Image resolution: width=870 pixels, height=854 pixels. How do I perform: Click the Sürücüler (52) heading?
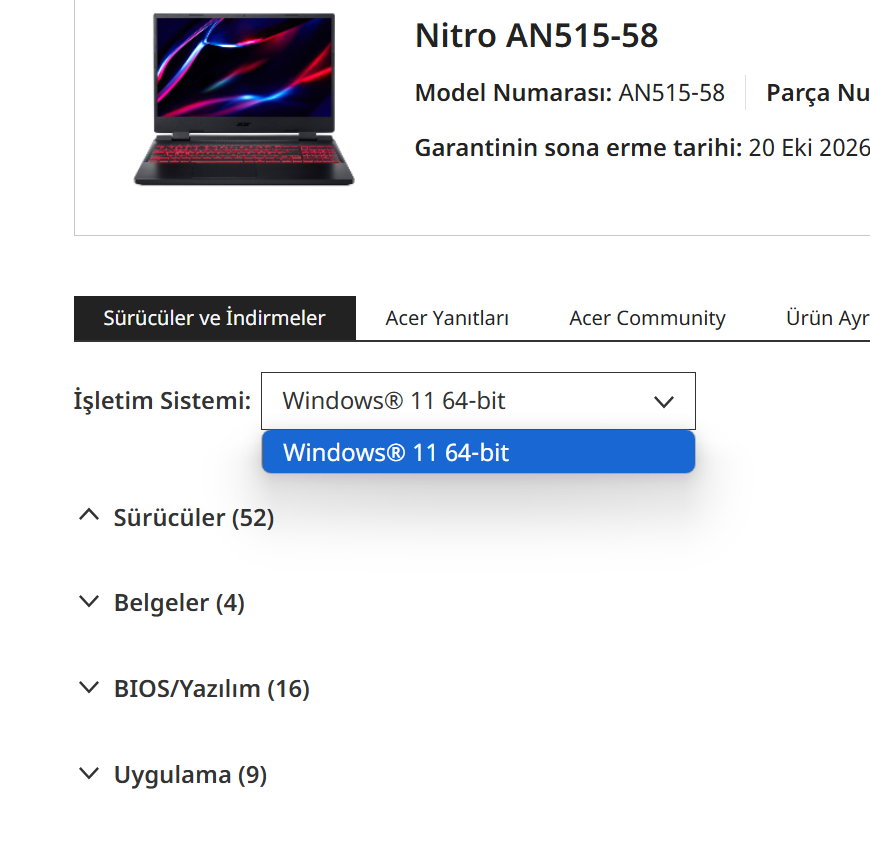[194, 518]
